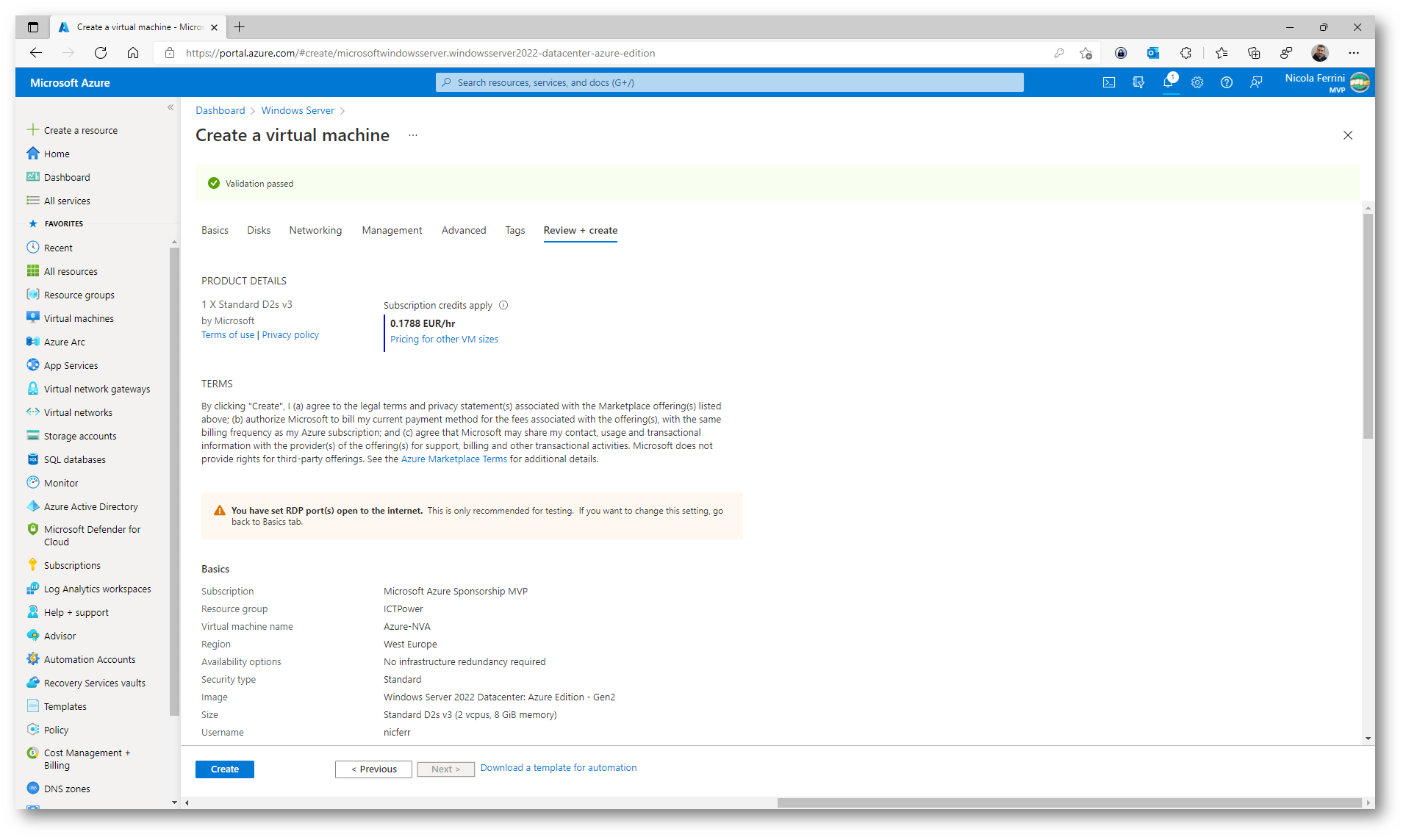1406x840 pixels.
Task: Open Virtual machines in the sidebar
Action: coord(79,318)
